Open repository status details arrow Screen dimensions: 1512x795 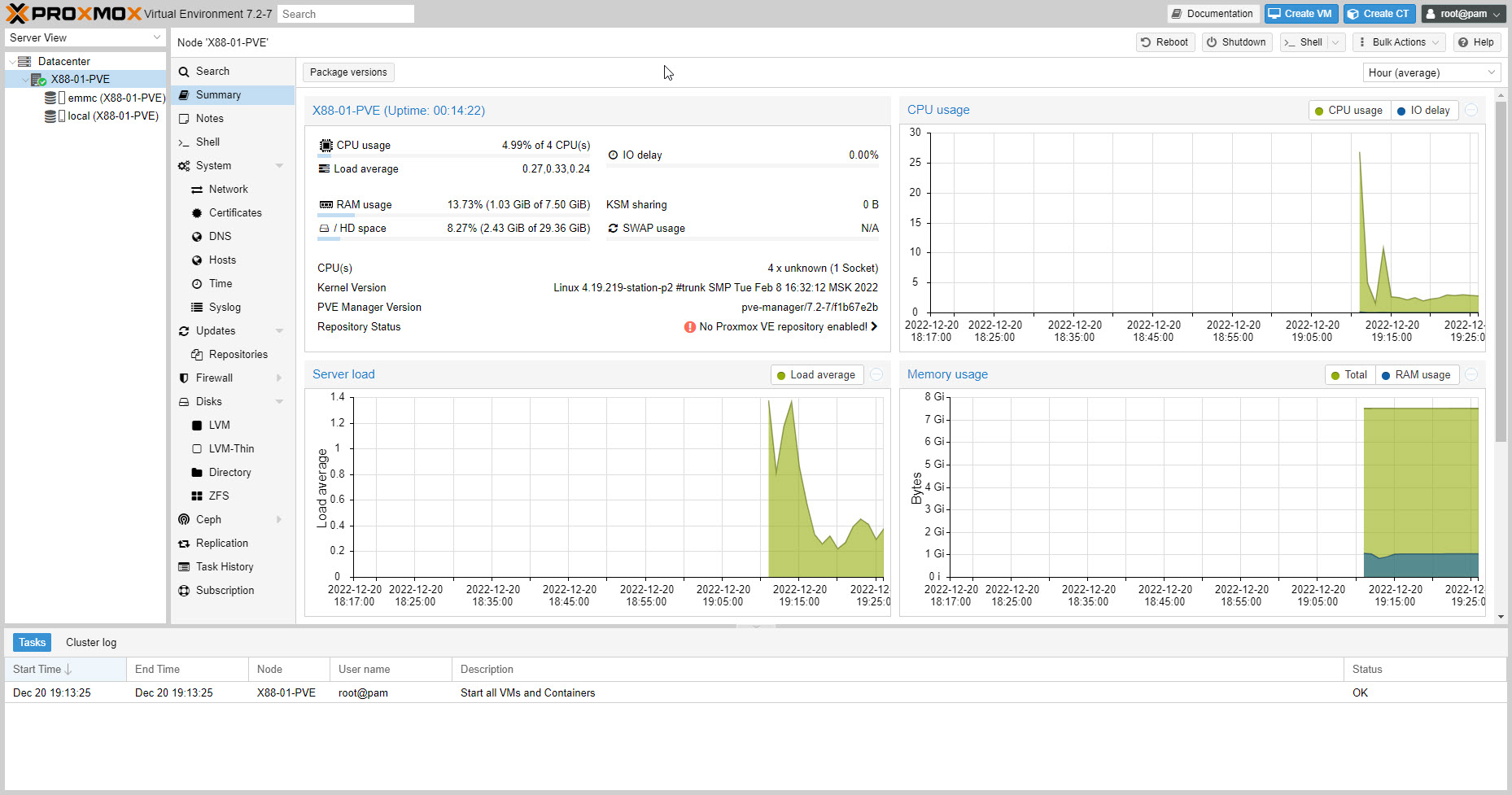click(x=874, y=327)
